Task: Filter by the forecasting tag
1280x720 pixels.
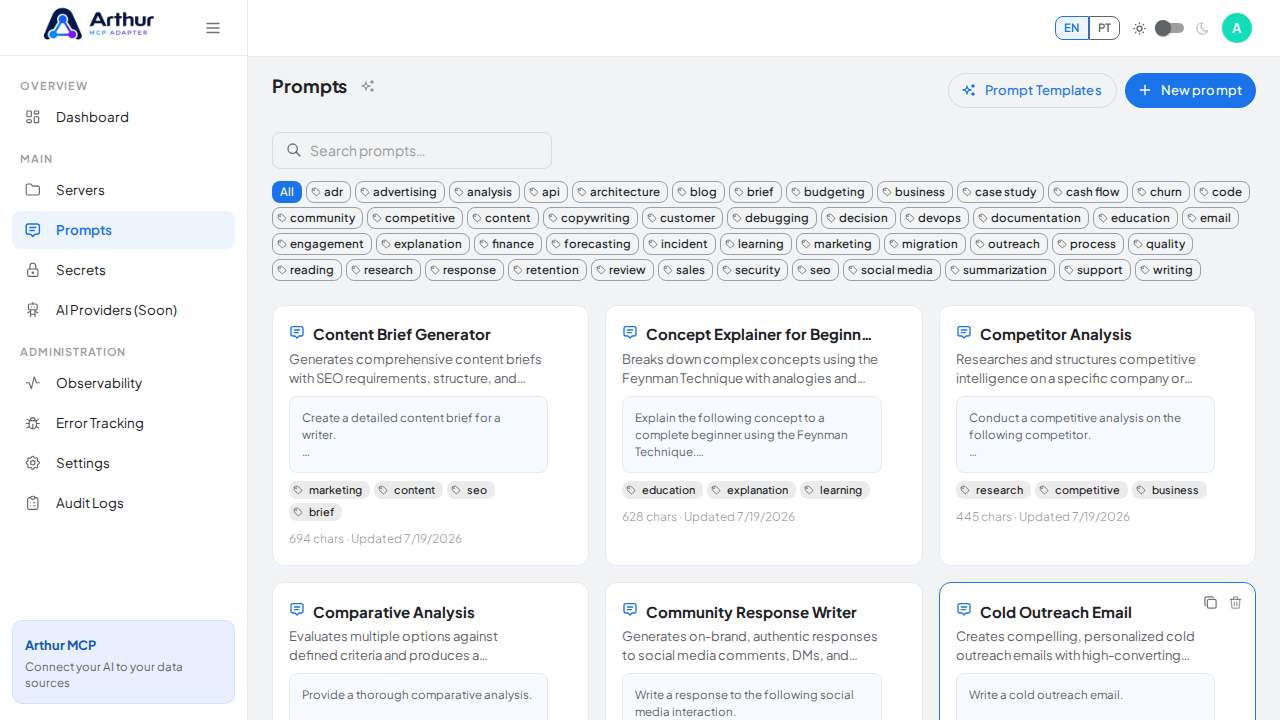Action: 592,244
